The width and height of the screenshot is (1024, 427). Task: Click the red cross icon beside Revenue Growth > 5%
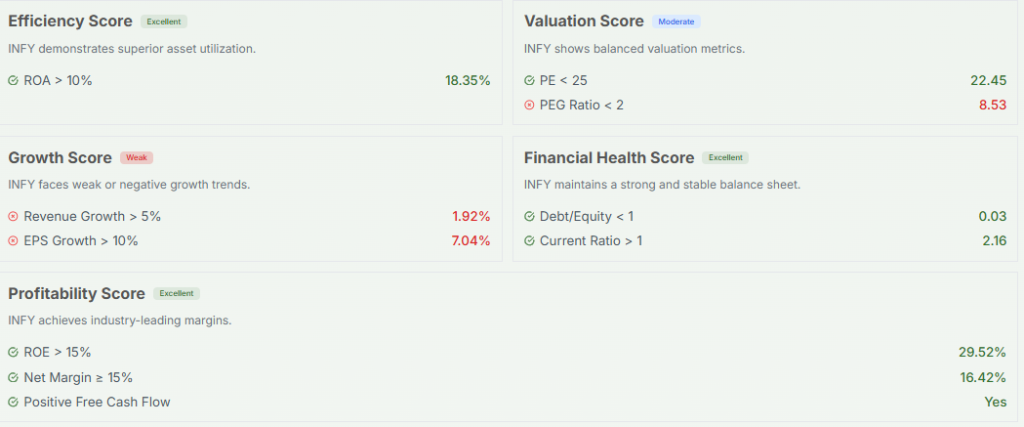click(13, 217)
